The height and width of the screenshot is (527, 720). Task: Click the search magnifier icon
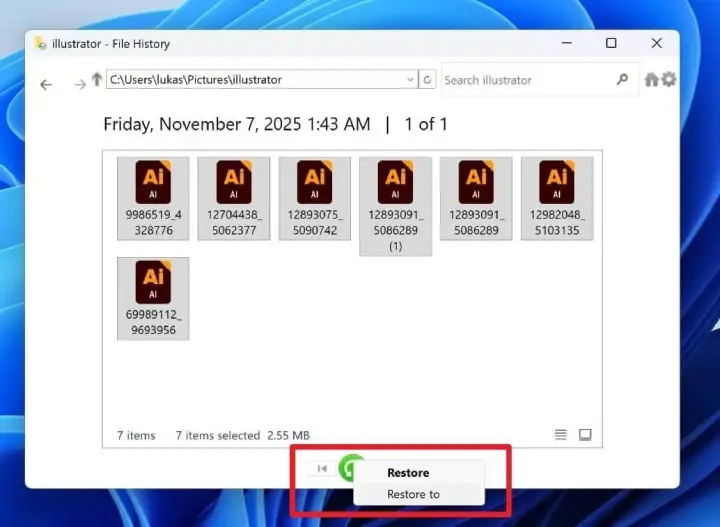tap(622, 80)
